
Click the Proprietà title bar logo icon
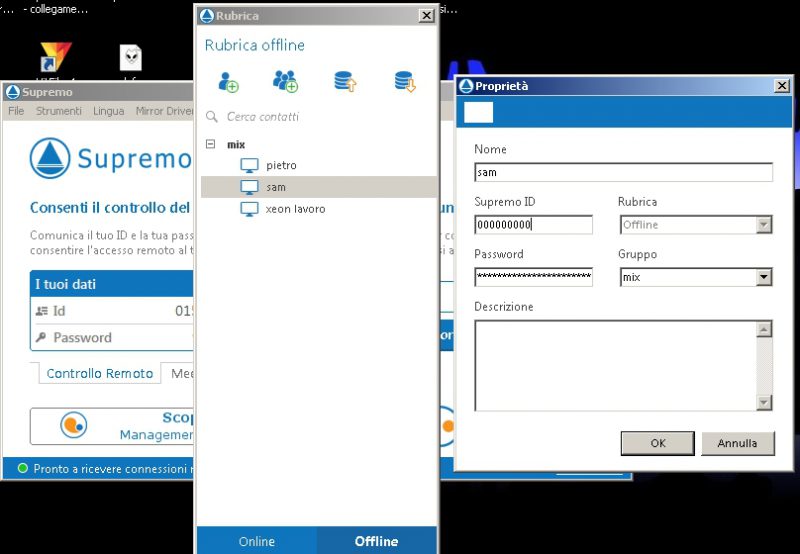click(466, 86)
